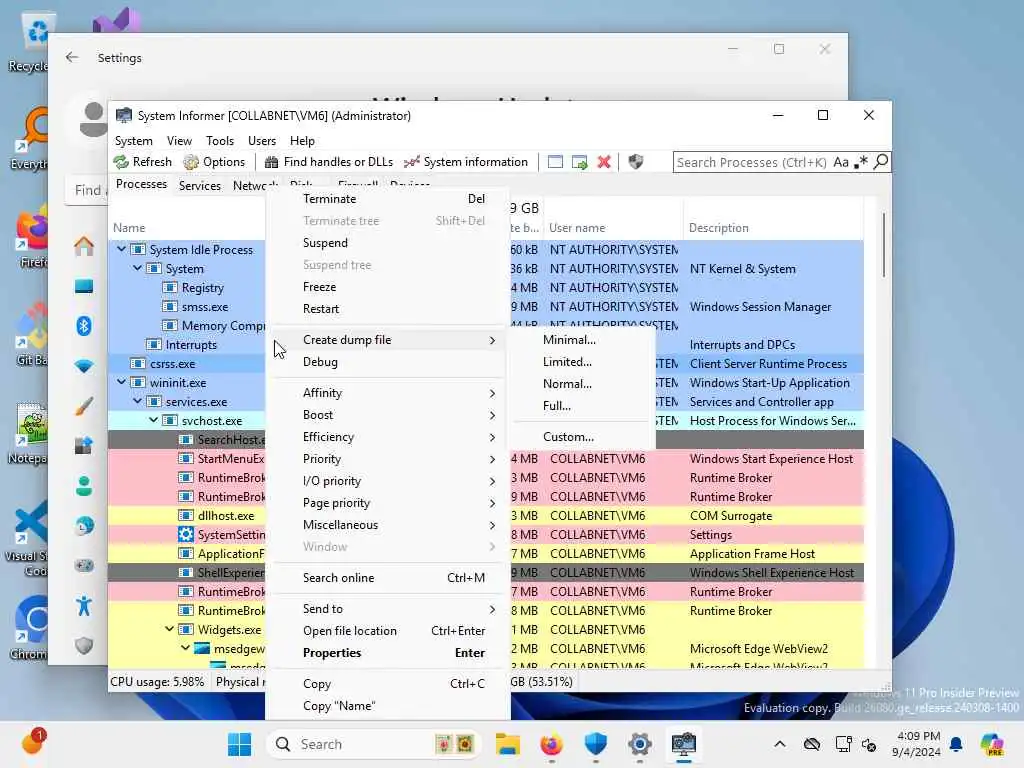
Task: Toggle case-sensitive search Aa icon
Action: pyautogui.click(x=841, y=162)
